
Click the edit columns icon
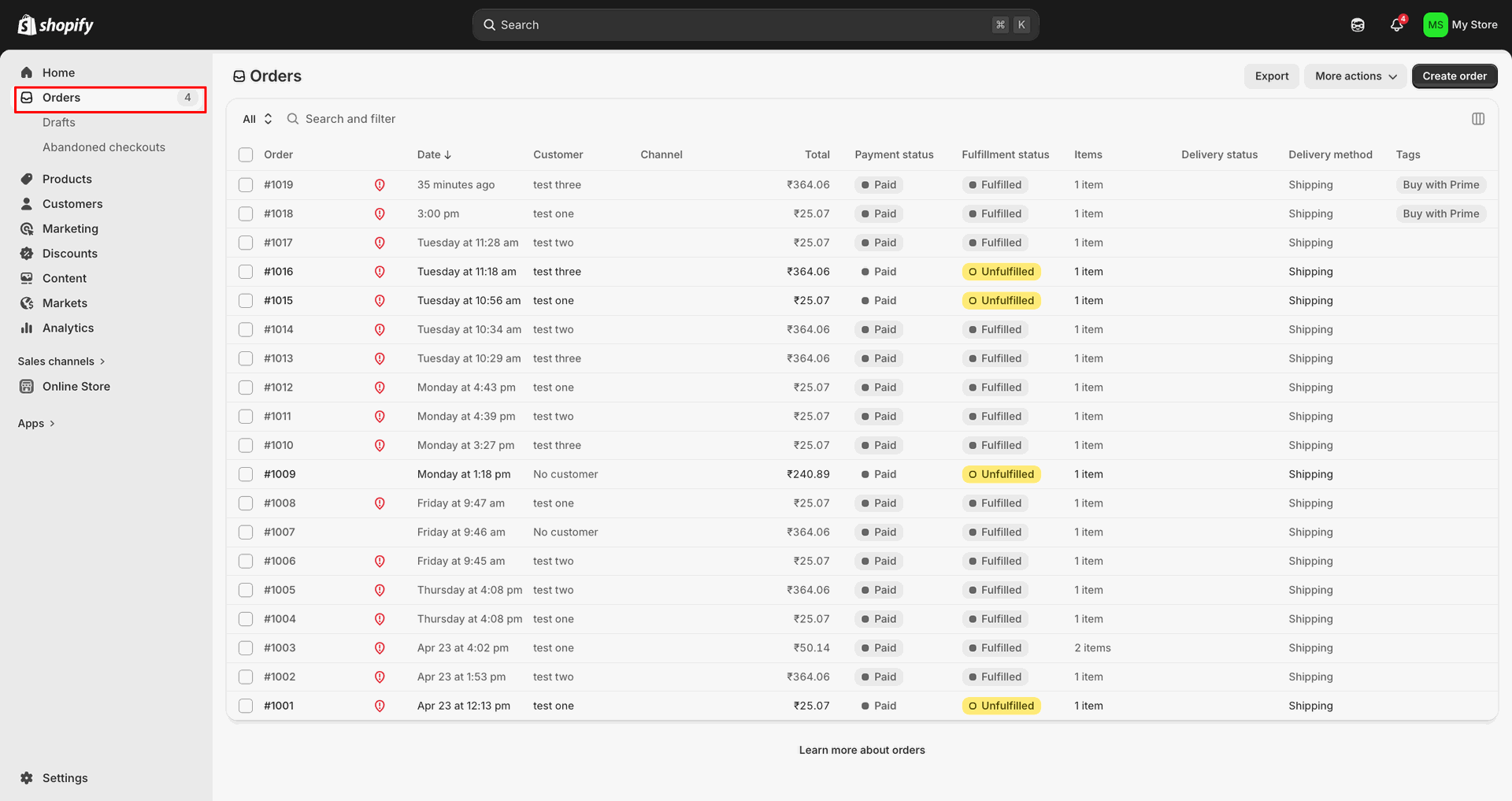[x=1478, y=119]
